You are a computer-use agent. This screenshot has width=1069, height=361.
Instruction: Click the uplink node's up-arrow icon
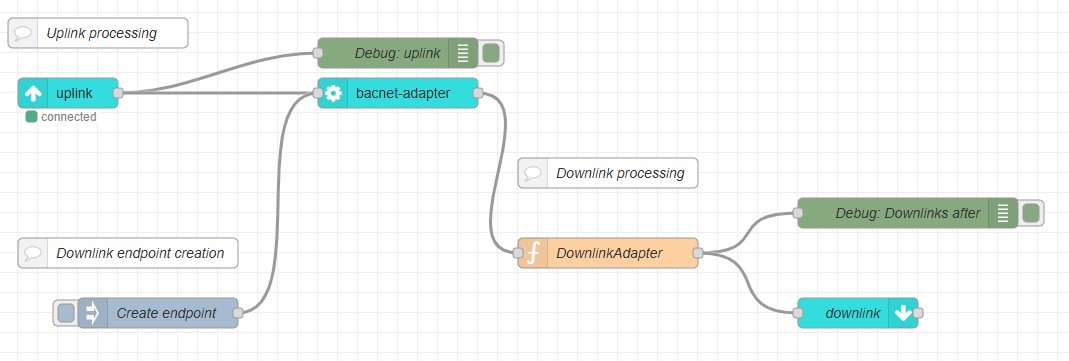(33, 93)
